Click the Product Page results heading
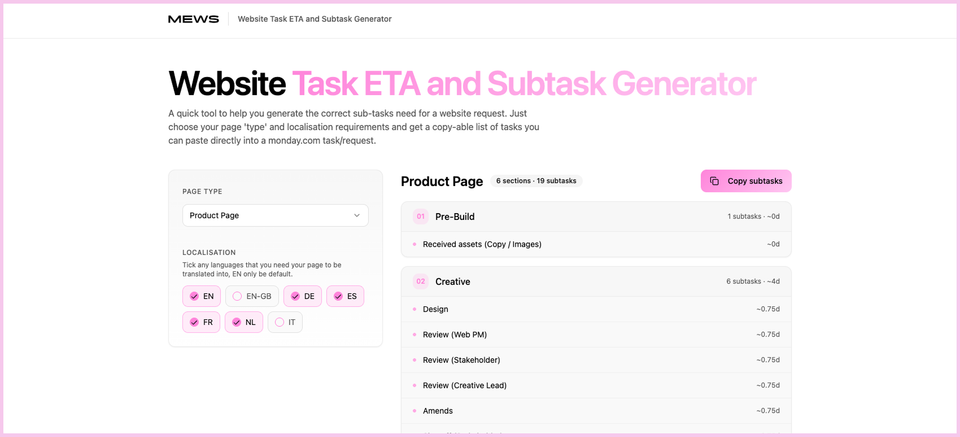Screen dimensions: 960x437 pos(442,181)
